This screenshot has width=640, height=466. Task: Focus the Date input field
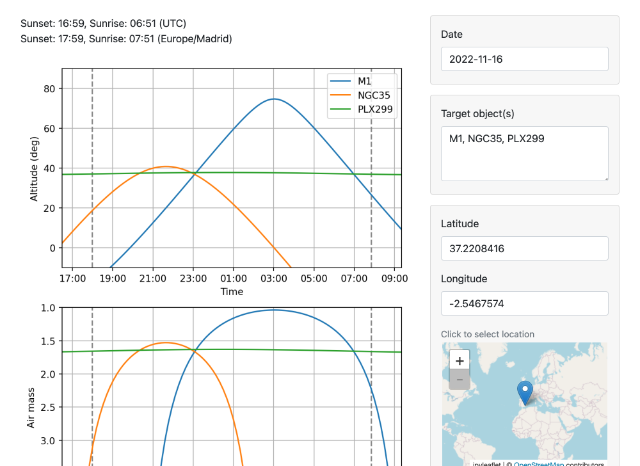(524, 58)
